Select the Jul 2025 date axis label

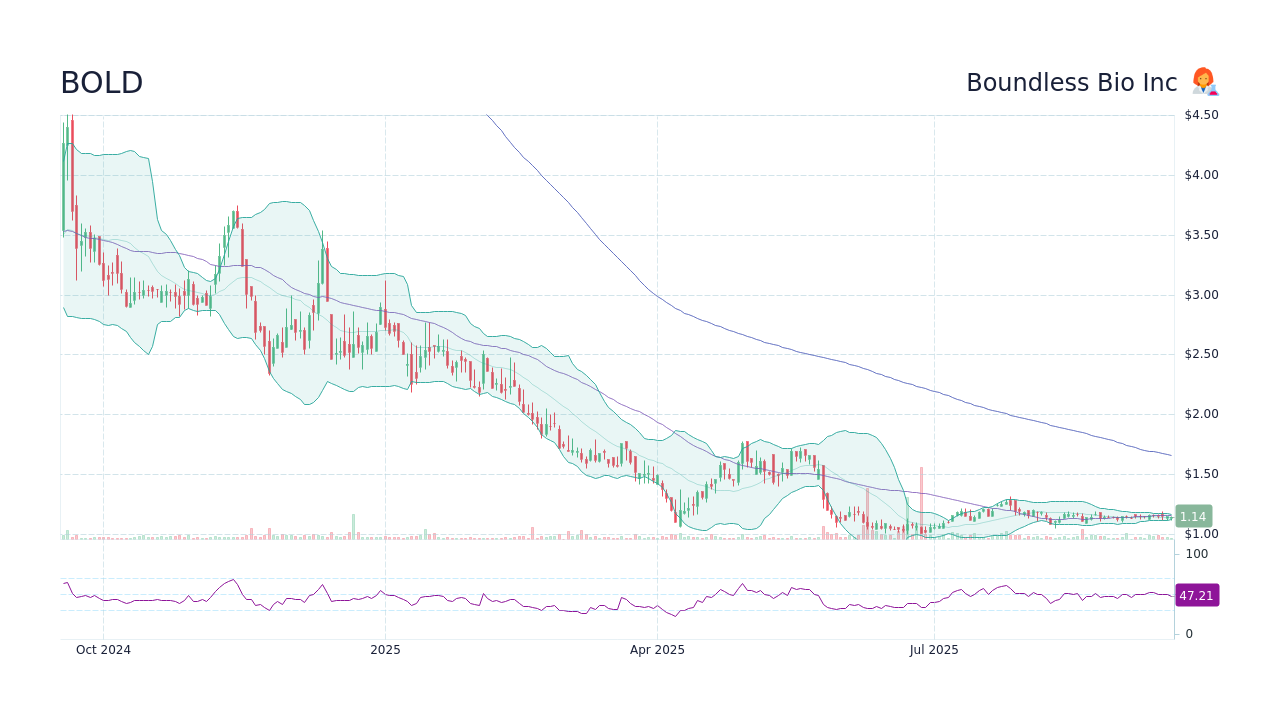click(933, 650)
